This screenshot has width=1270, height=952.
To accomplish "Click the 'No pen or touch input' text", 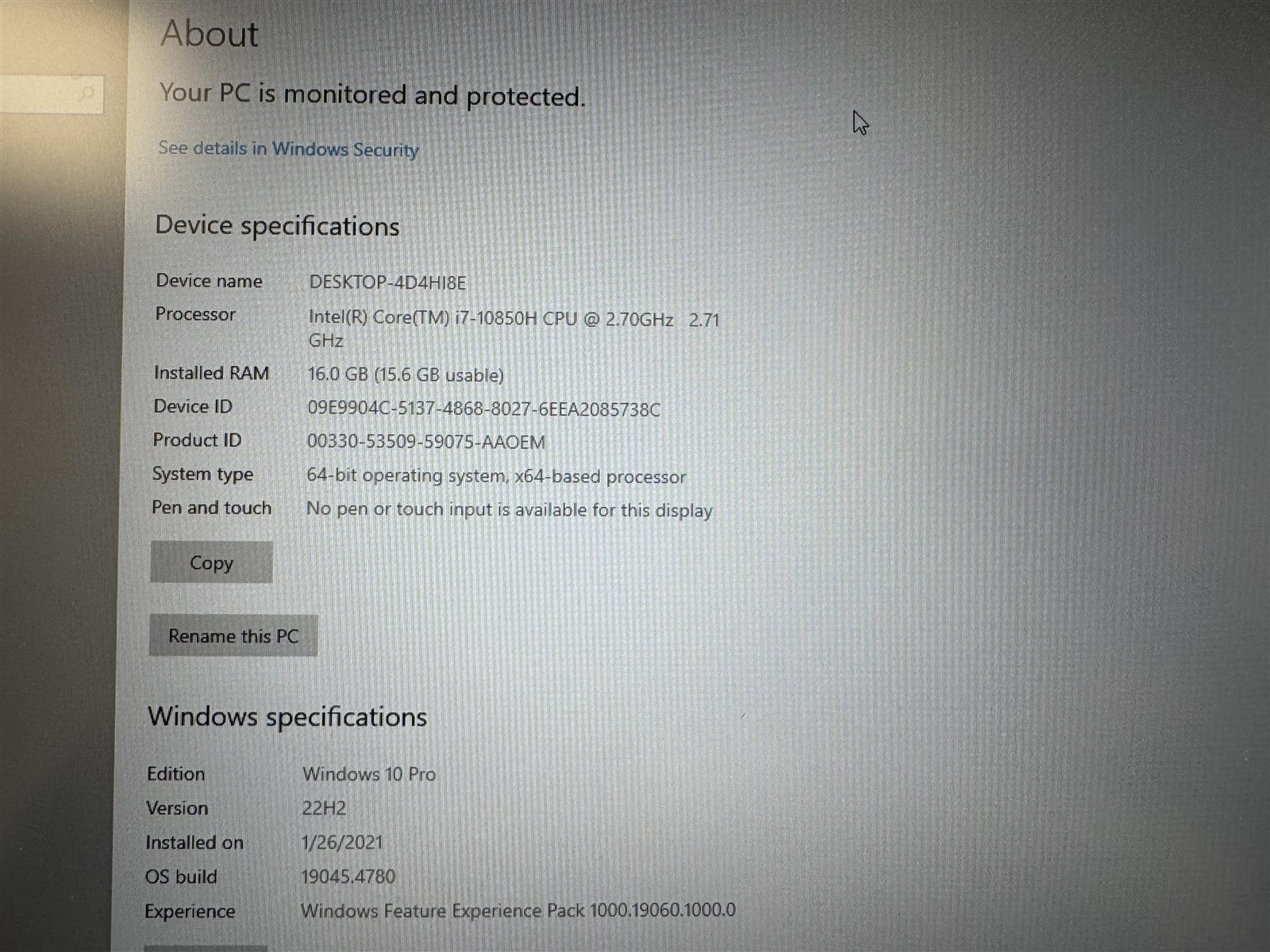I will [x=509, y=510].
